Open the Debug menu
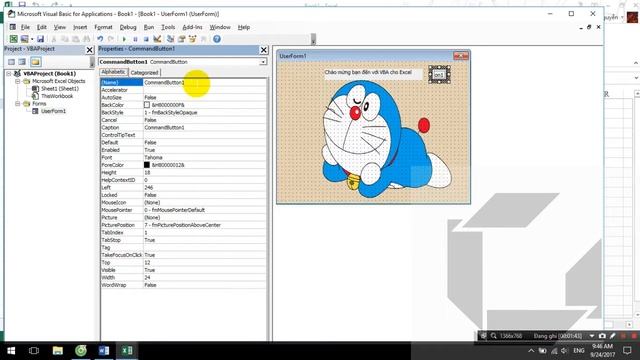 tap(128, 27)
